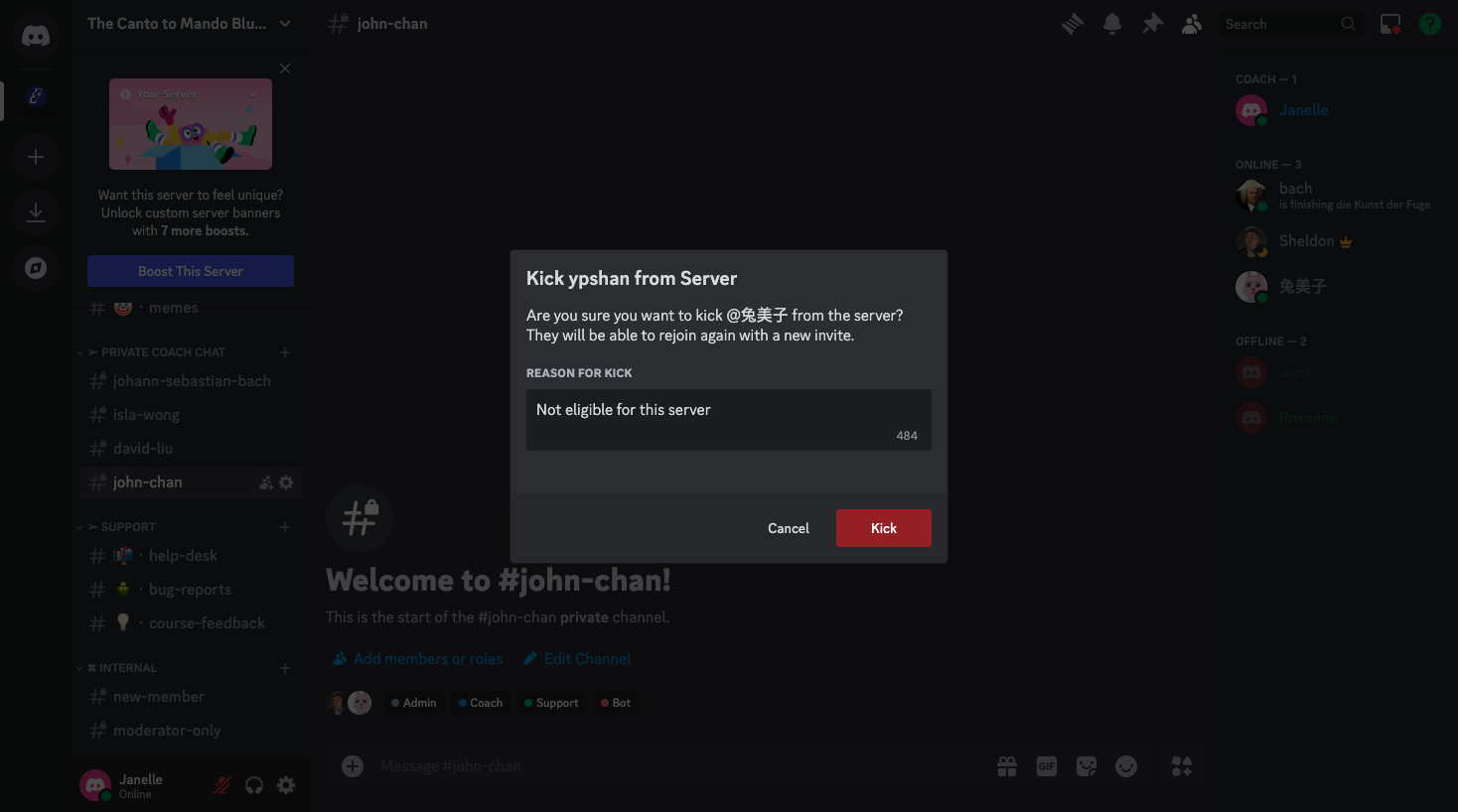Open Discord home direct messages icon
This screenshot has height=812, width=1458.
pyautogui.click(x=36, y=37)
